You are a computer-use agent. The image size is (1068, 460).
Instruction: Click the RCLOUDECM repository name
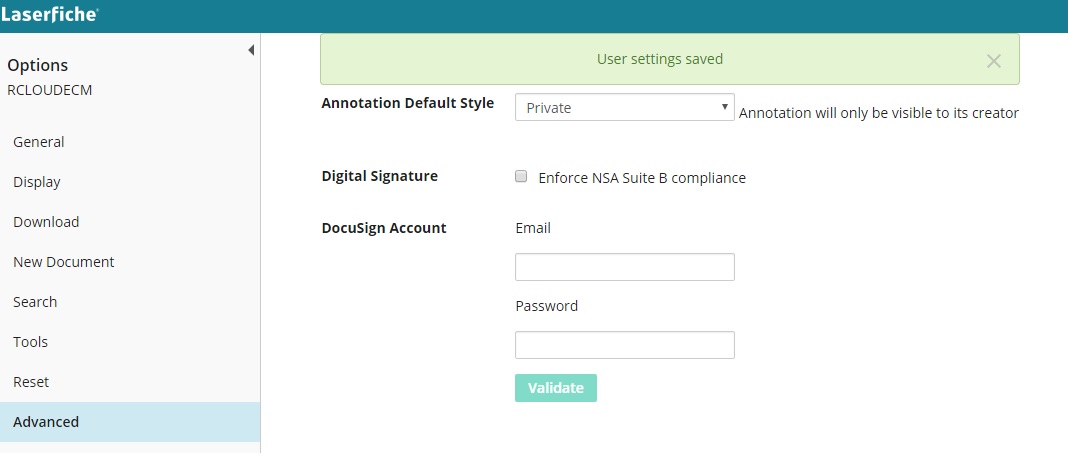(50, 89)
